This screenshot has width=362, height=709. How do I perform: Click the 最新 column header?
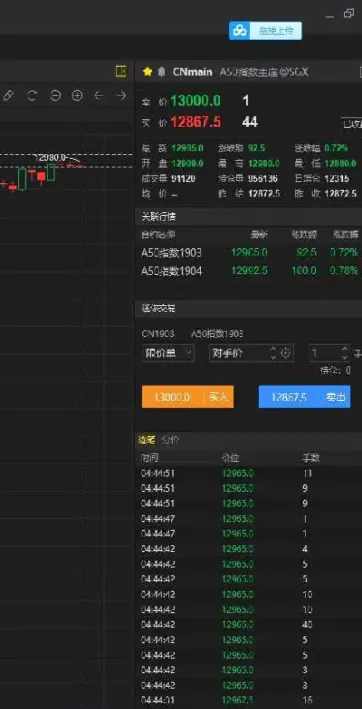coord(259,235)
